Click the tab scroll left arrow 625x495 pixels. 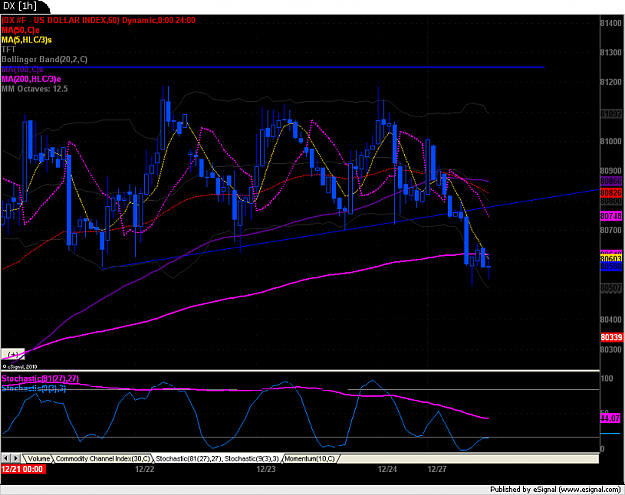point(6,458)
